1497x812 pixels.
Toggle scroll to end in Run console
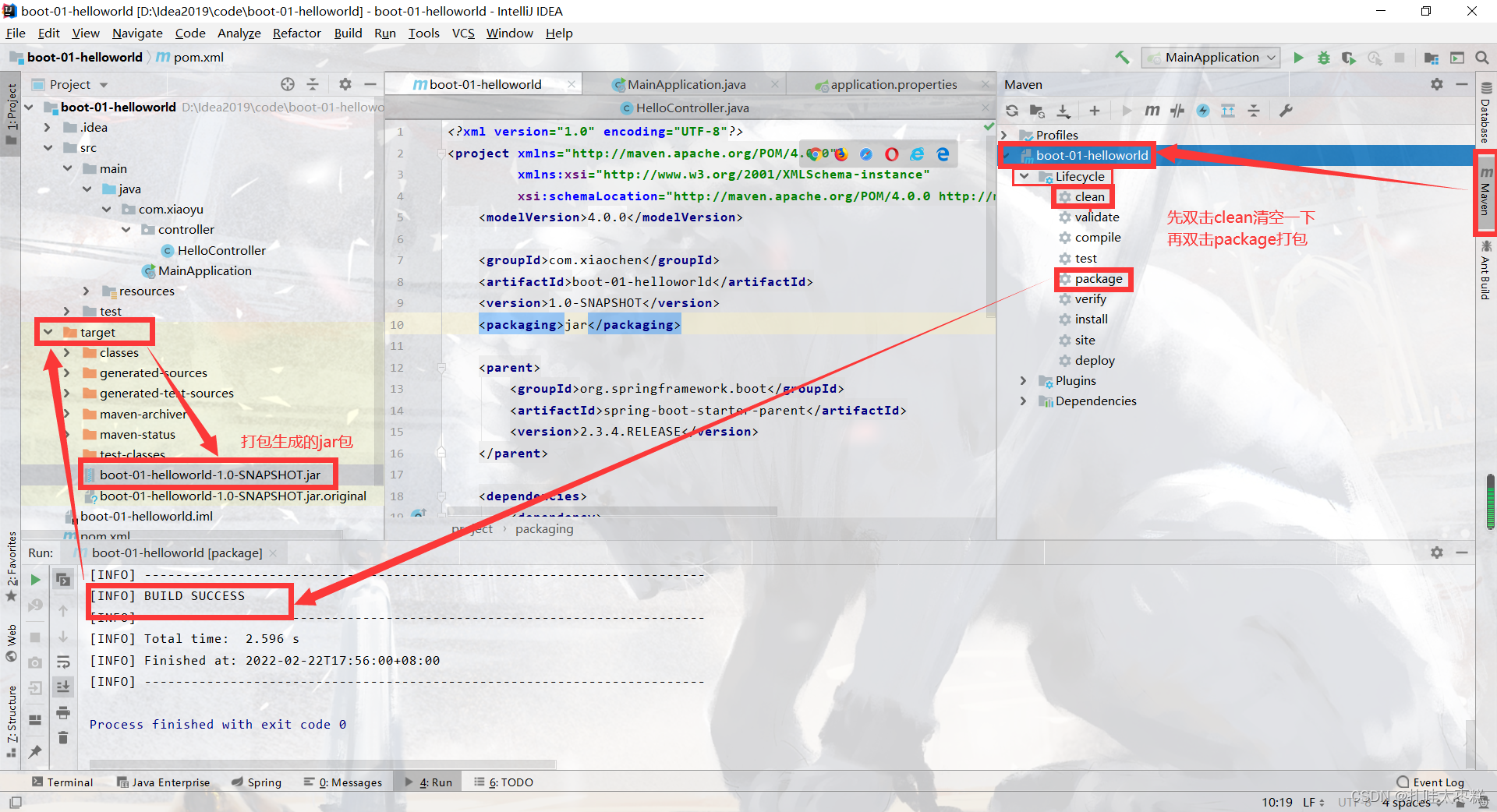point(63,687)
